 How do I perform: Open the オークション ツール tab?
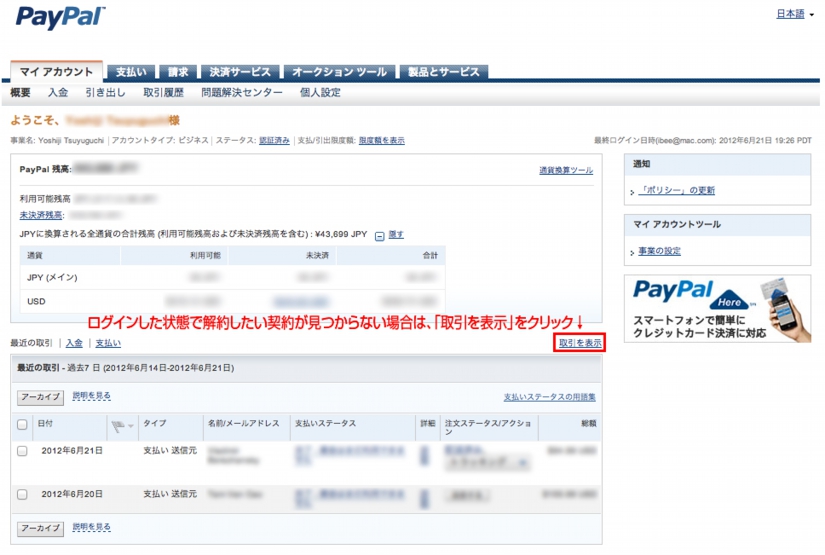pos(339,72)
